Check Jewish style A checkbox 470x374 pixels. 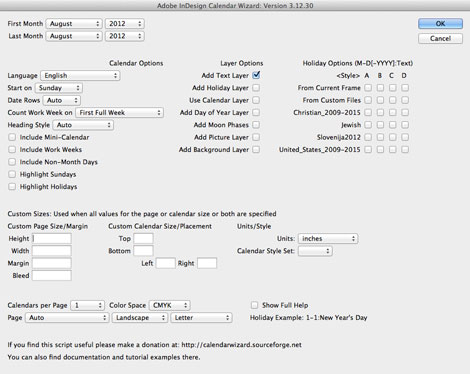368,125
